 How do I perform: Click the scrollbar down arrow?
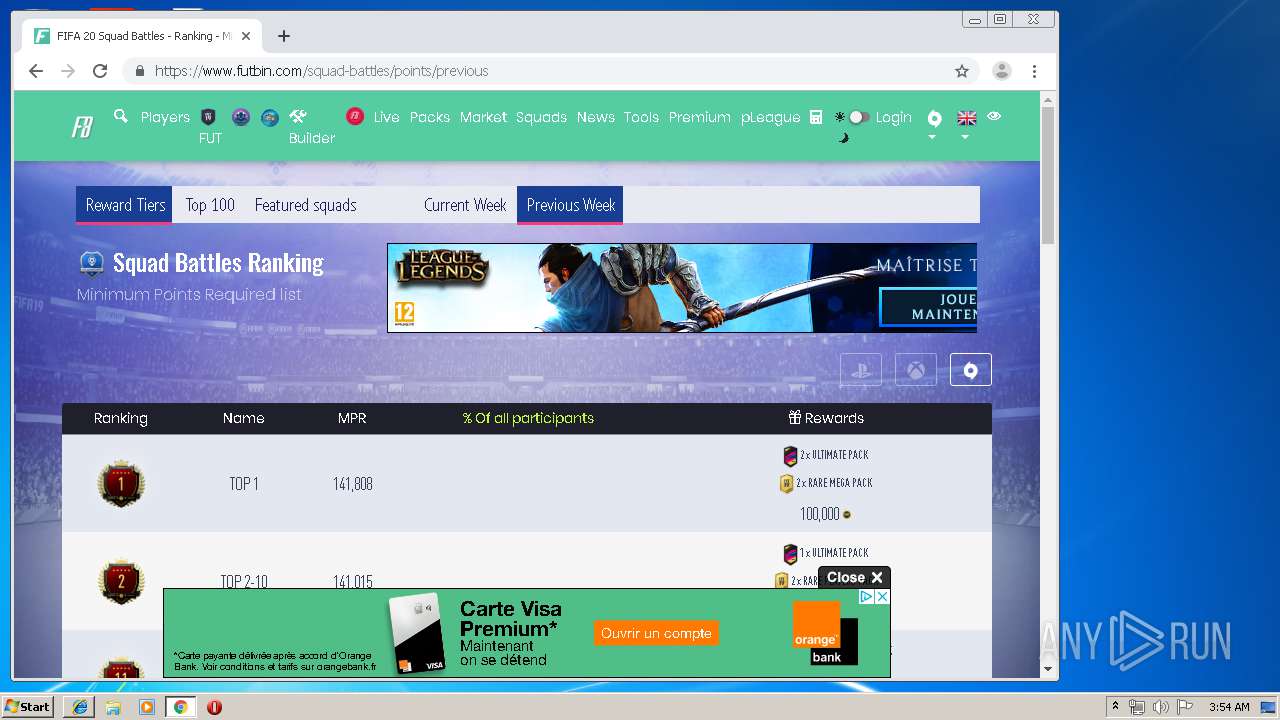(x=1048, y=669)
